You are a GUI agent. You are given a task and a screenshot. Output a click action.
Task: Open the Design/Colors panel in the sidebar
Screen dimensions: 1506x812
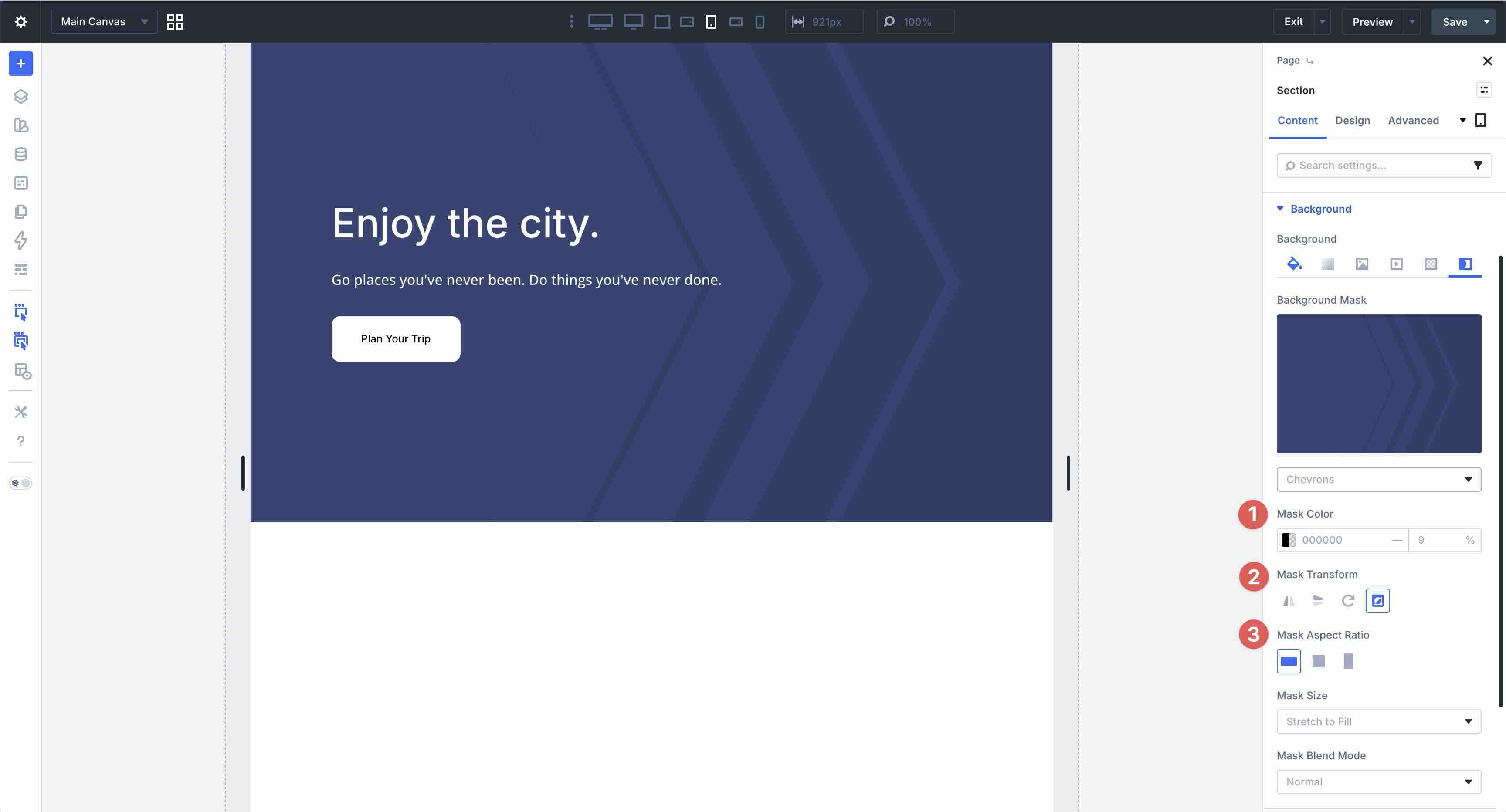coord(21,125)
